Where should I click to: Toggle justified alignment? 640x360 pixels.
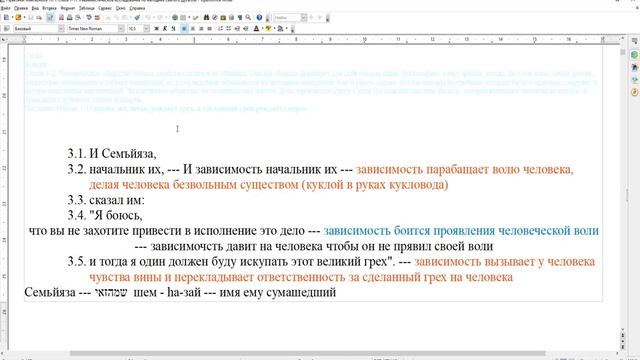(x=209, y=29)
